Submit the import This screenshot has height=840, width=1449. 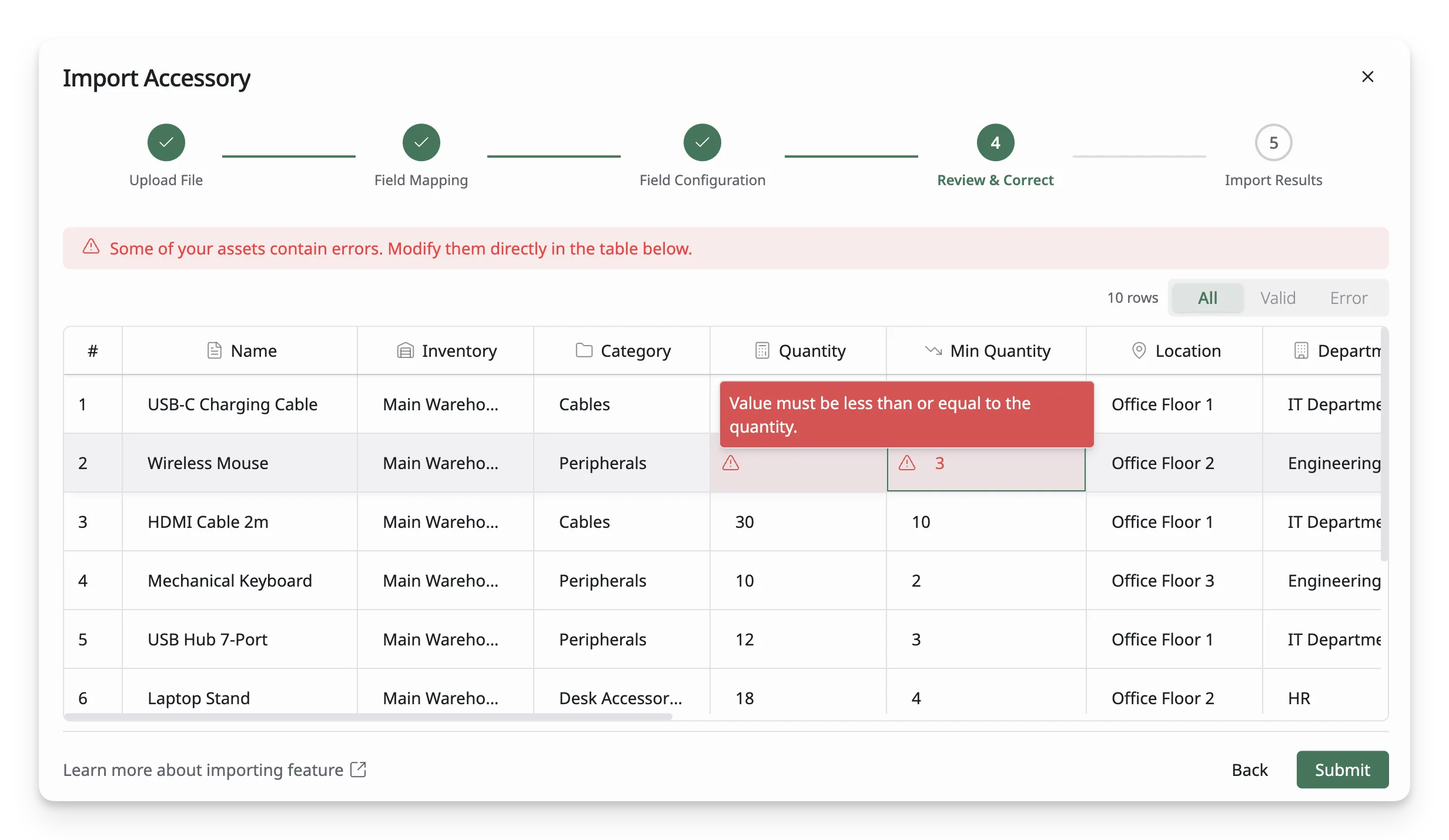pos(1342,769)
